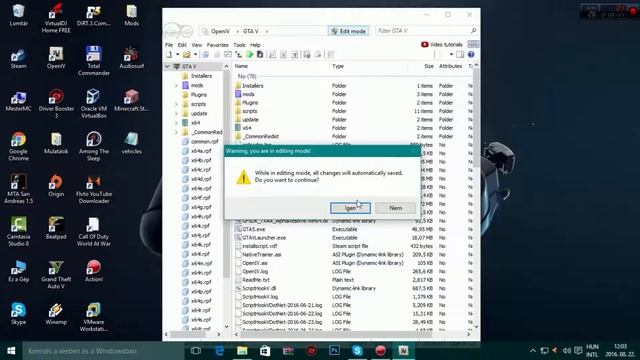Viewport: 640px width, 360px height.
Task: Open the dropdown arrow next to New icon
Action: click(x=178, y=55)
